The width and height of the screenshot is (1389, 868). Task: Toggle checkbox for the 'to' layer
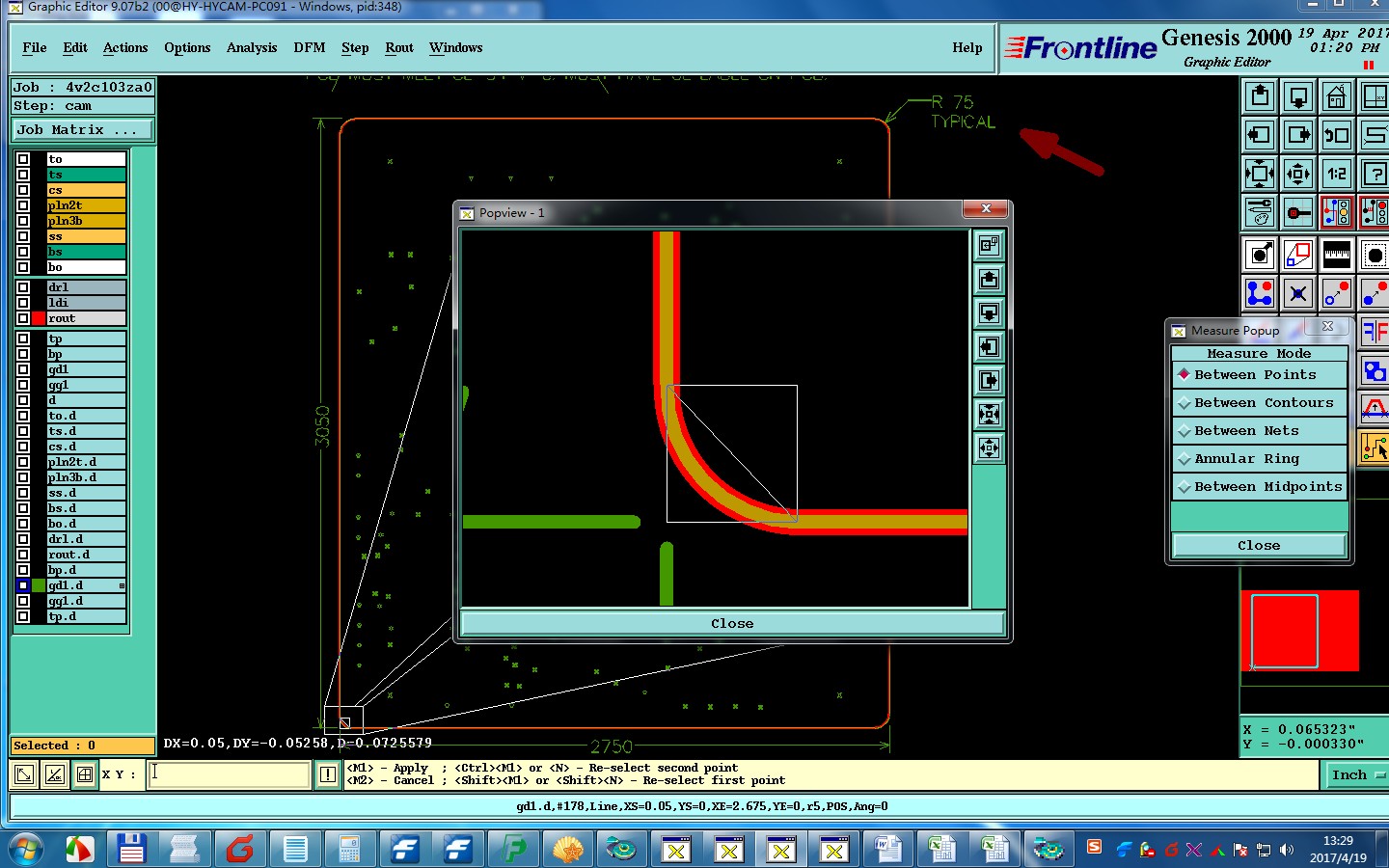pyautogui.click(x=23, y=159)
